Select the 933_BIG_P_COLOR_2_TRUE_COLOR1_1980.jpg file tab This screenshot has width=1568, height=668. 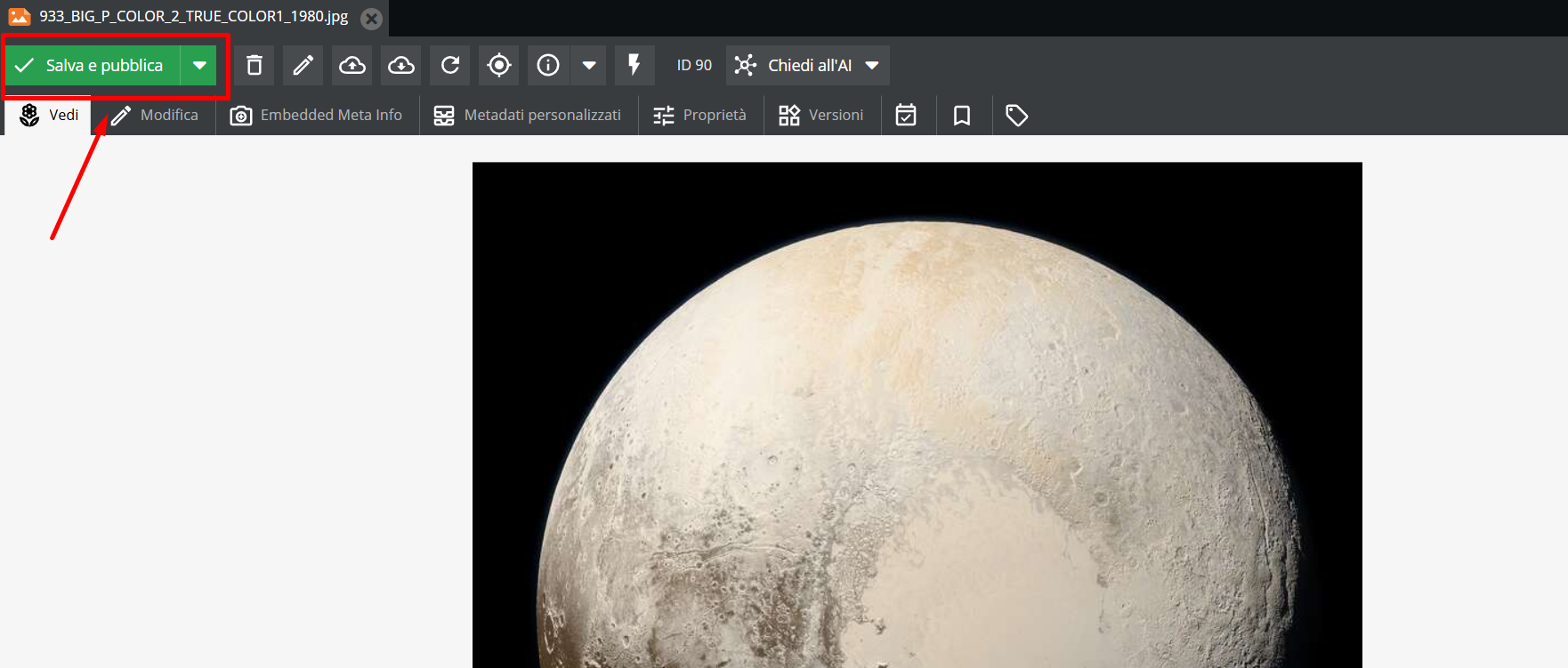click(194, 17)
